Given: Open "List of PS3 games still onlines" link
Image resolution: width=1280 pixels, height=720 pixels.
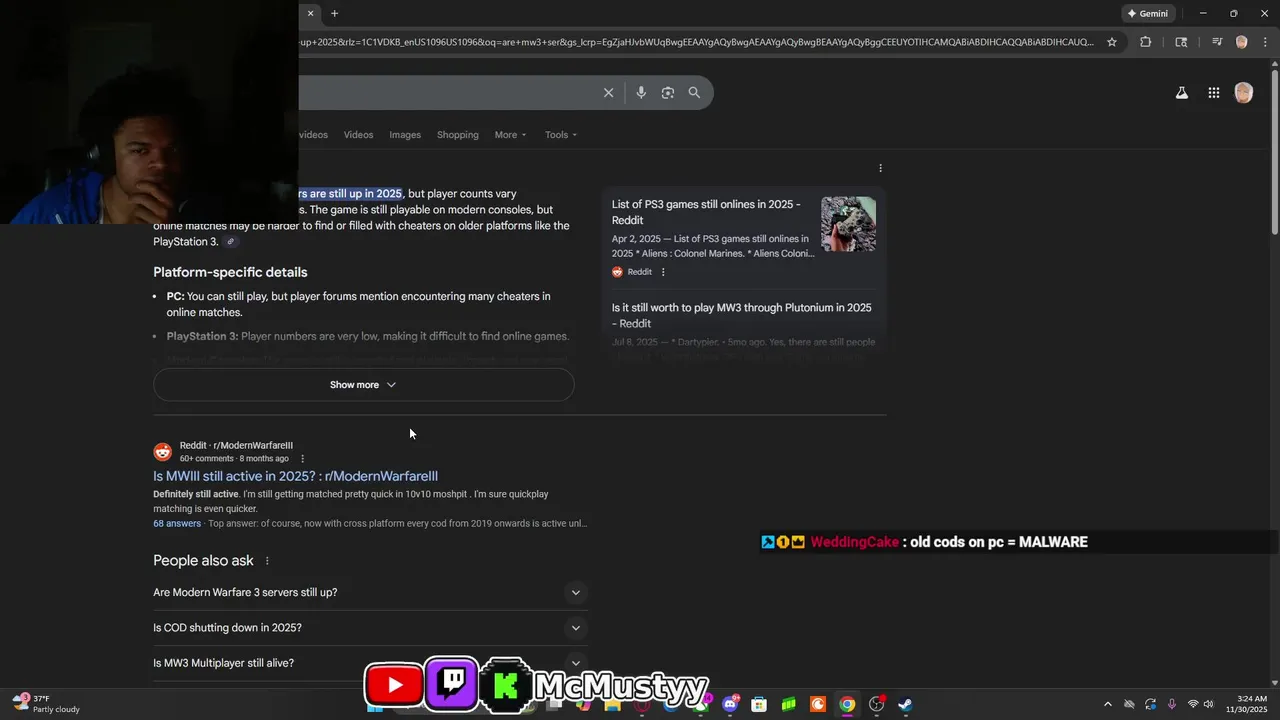Looking at the screenshot, I should click(x=706, y=212).
